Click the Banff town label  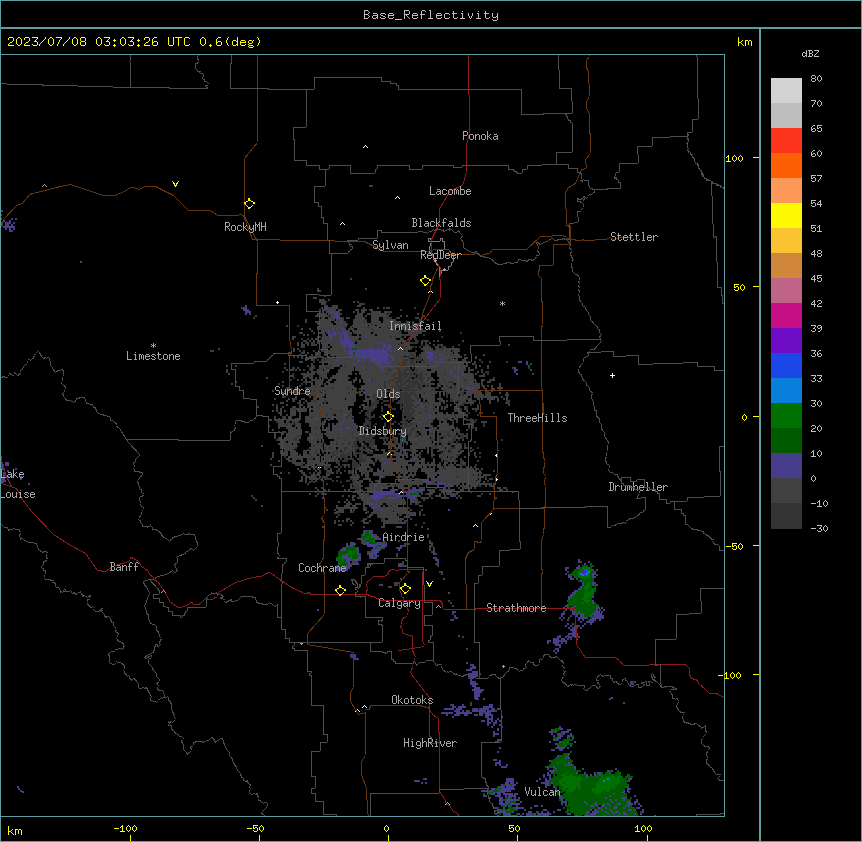pos(124,567)
